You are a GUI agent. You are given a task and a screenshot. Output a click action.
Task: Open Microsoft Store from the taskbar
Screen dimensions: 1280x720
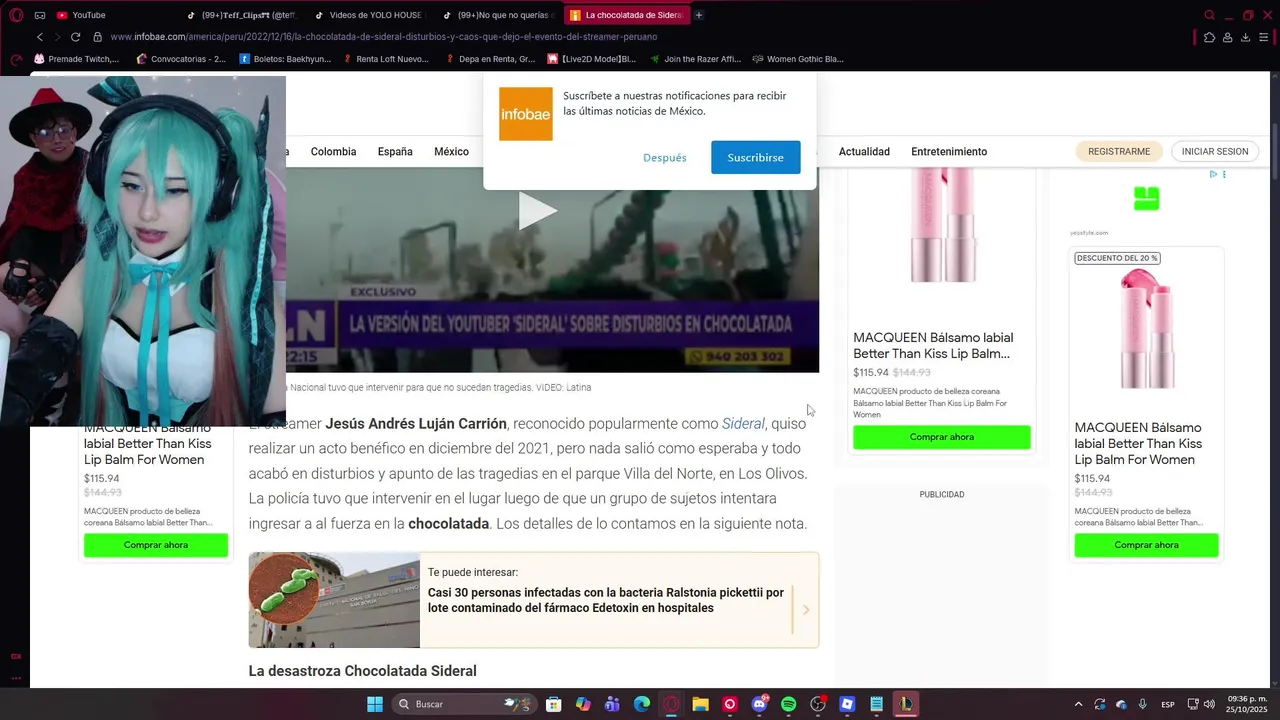tap(554, 704)
